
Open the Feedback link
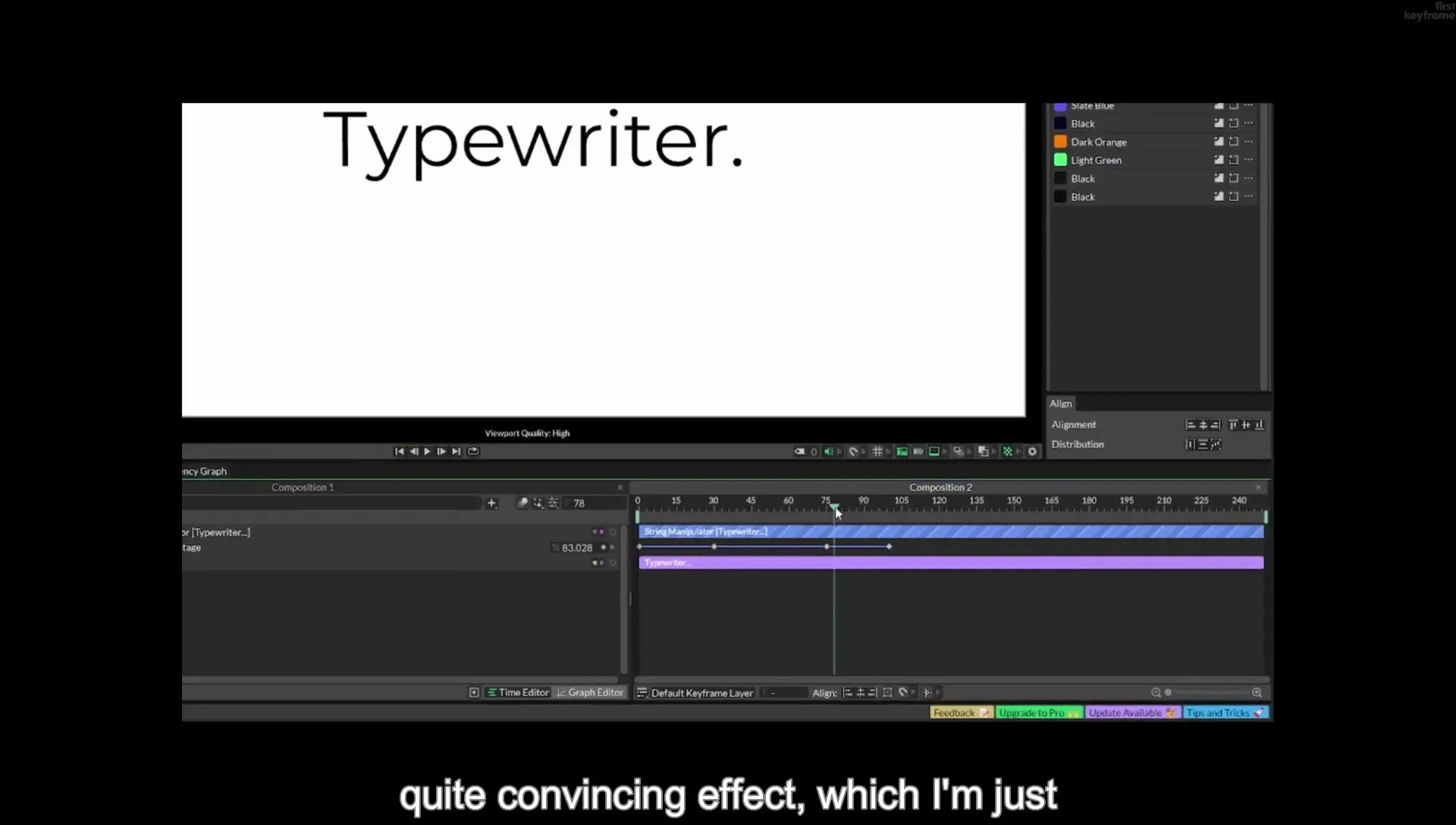point(962,713)
